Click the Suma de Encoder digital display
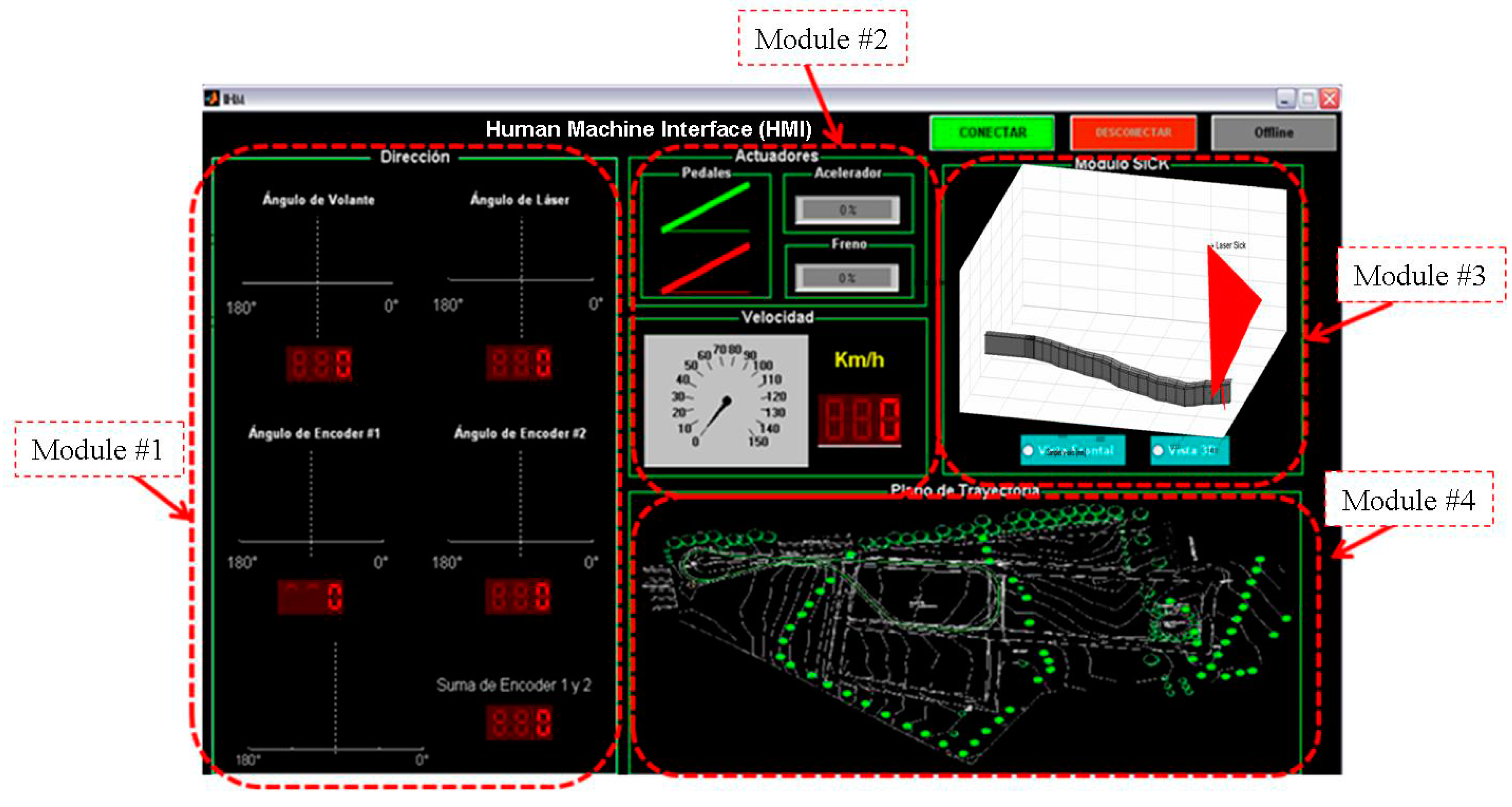The width and height of the screenshot is (1512, 807). (x=519, y=722)
